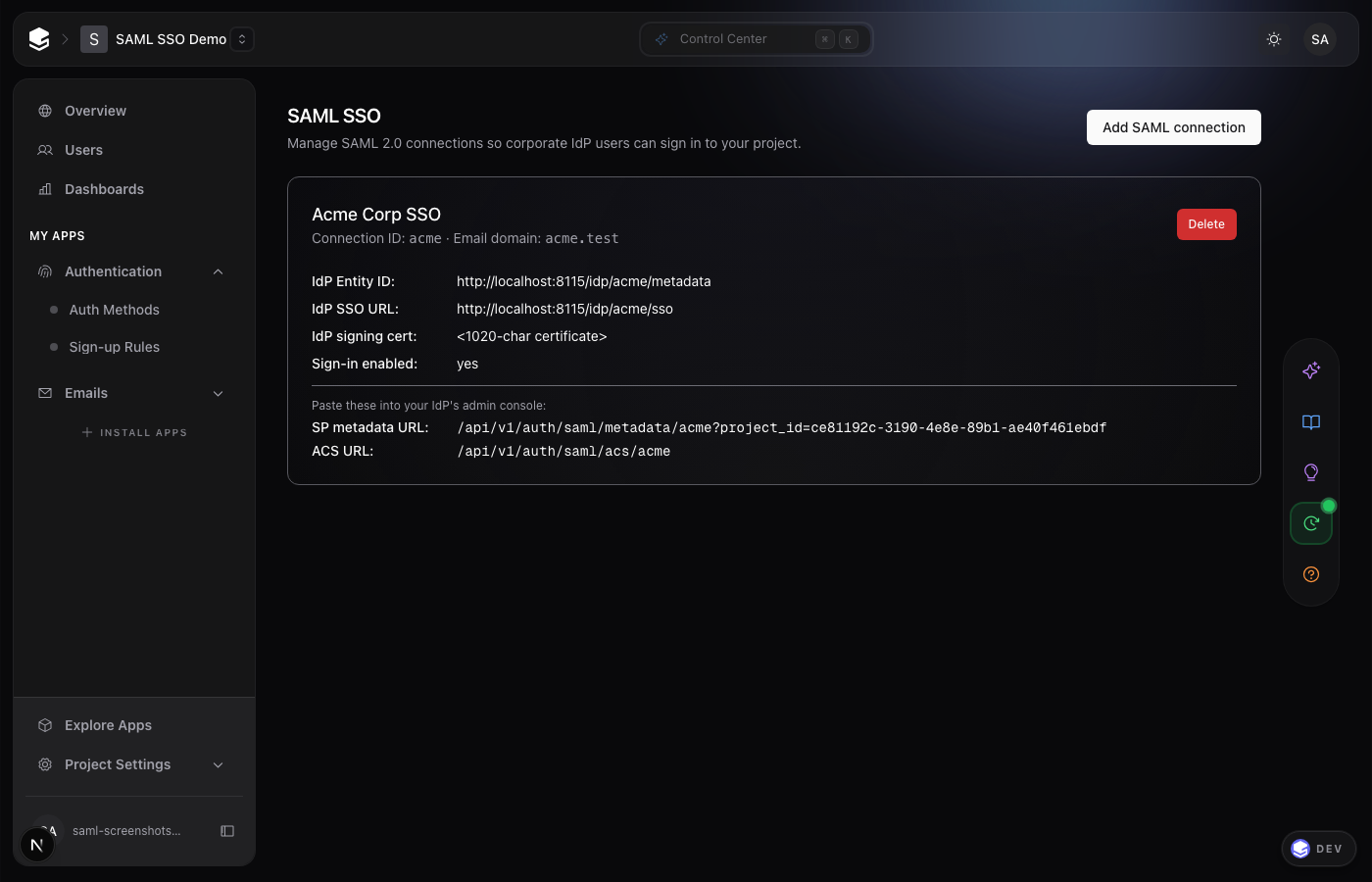Click the Overview globe icon

pyautogui.click(x=45, y=111)
